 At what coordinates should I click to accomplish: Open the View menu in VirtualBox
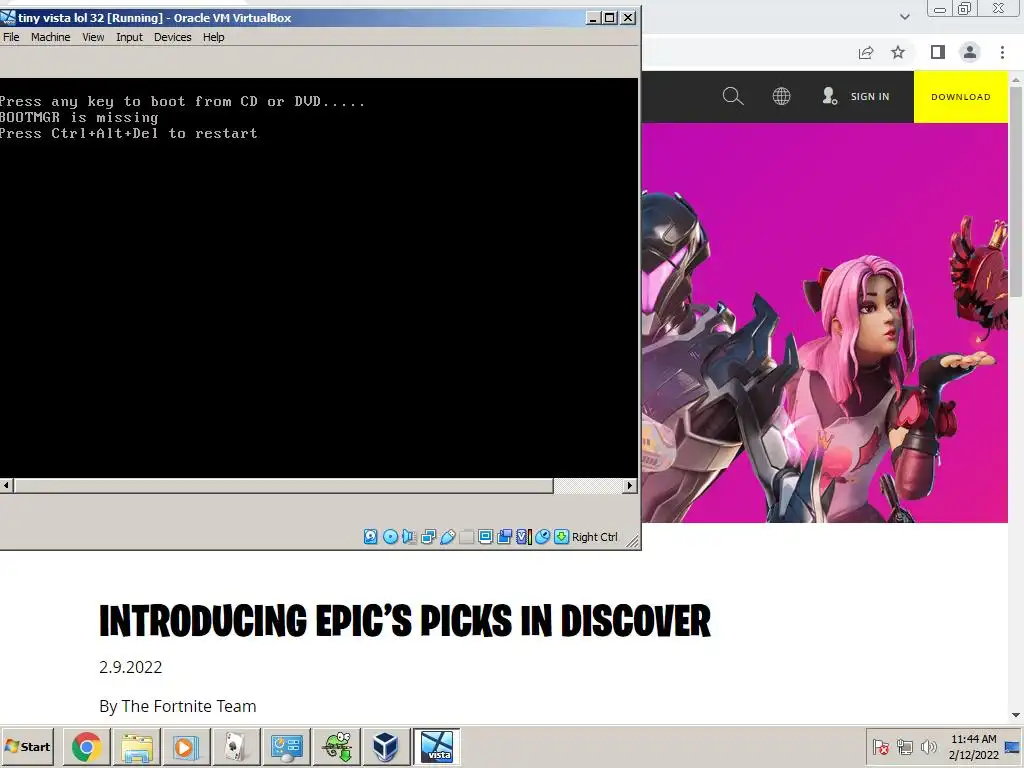93,37
